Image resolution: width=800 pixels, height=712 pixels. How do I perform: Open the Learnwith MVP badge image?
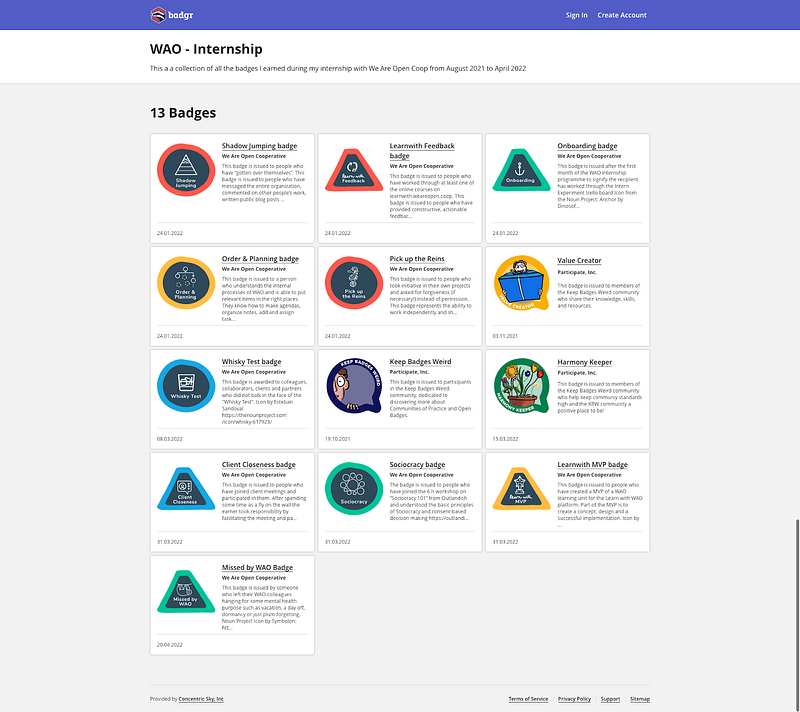click(521, 489)
